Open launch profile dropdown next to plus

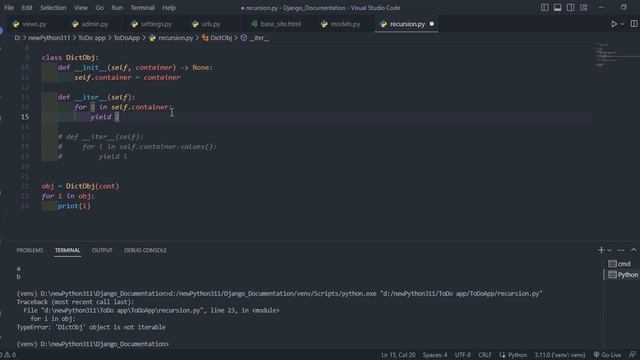pyautogui.click(x=609, y=250)
